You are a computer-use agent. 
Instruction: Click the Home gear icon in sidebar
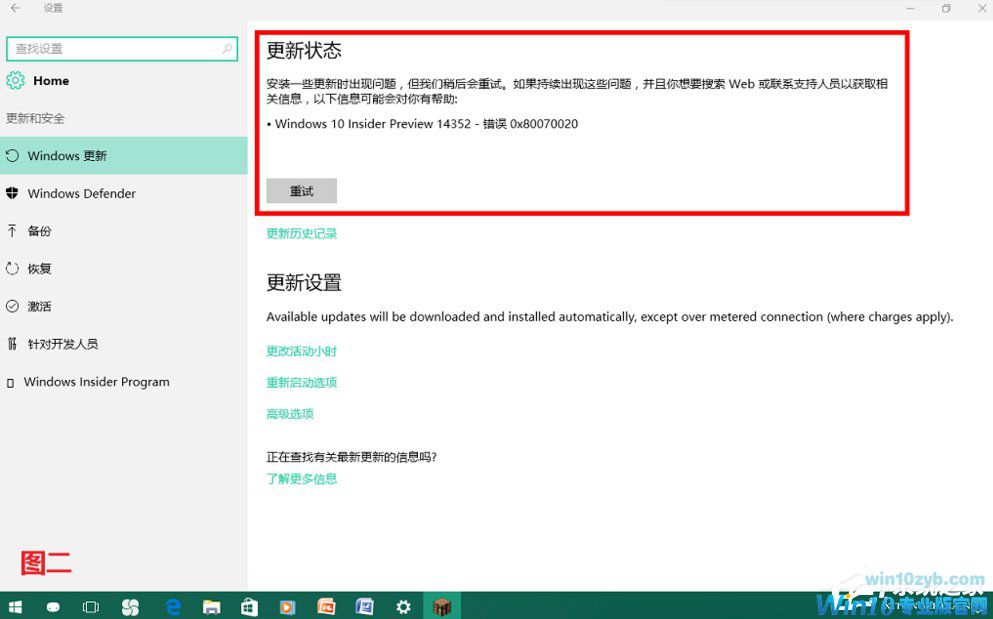16,81
